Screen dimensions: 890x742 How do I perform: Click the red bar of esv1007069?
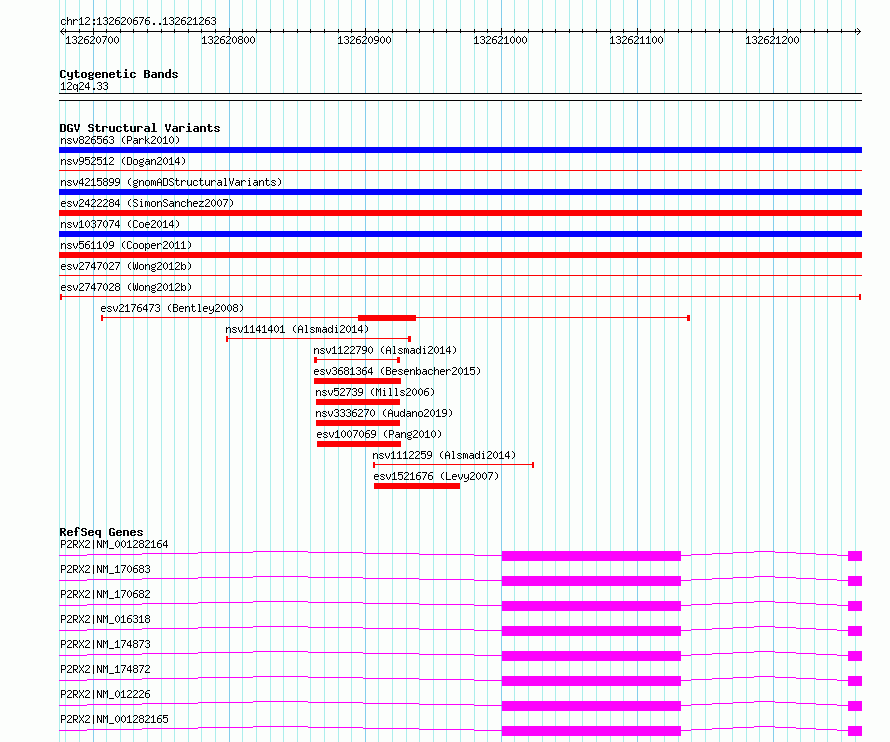(x=359, y=444)
